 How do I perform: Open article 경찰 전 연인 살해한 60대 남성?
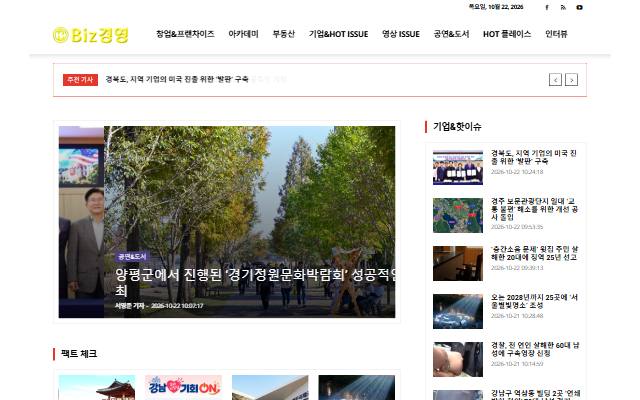click(535, 349)
